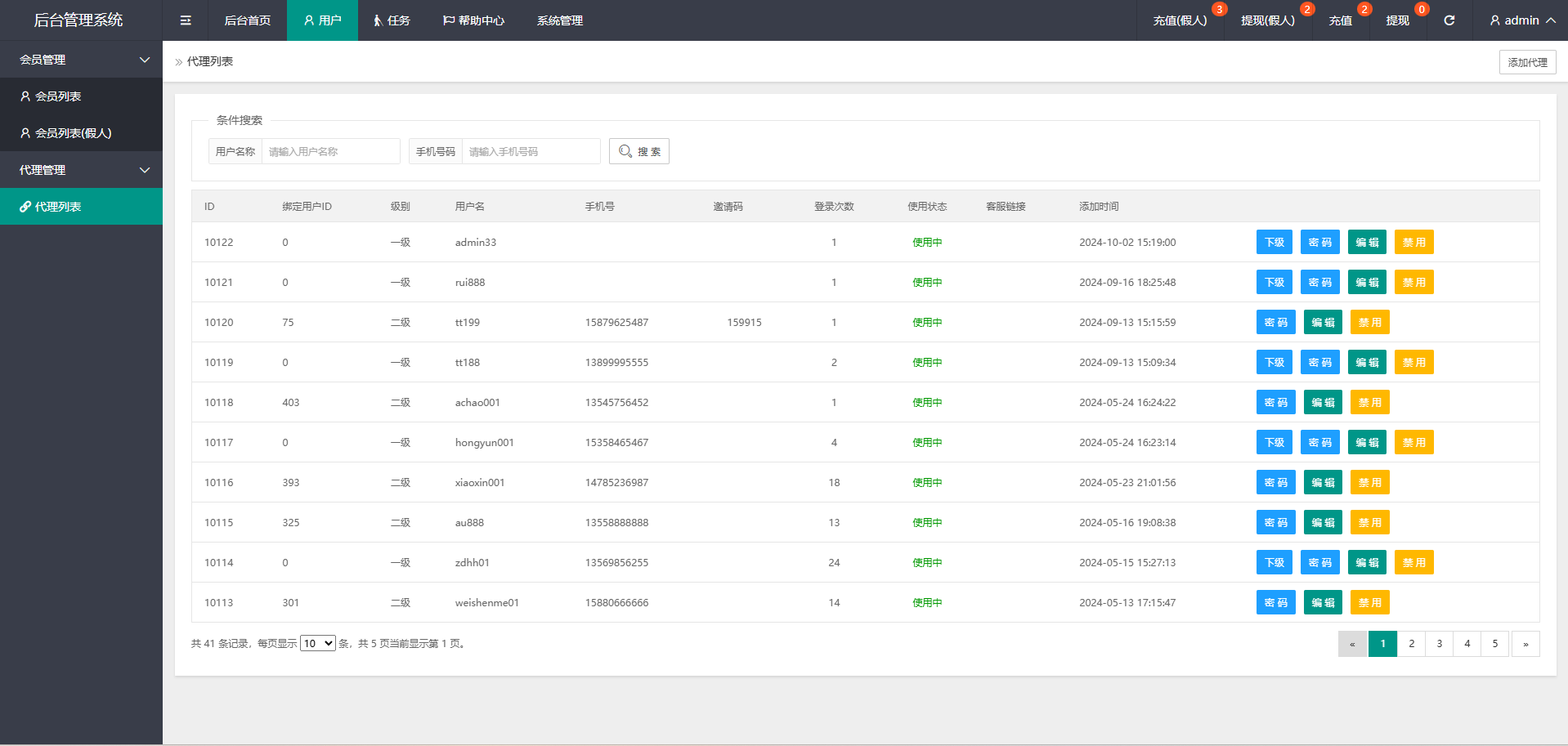Open 会员列表(假人) in the sidebar
Image resolution: width=1568 pixels, height=746 pixels.
73,133
